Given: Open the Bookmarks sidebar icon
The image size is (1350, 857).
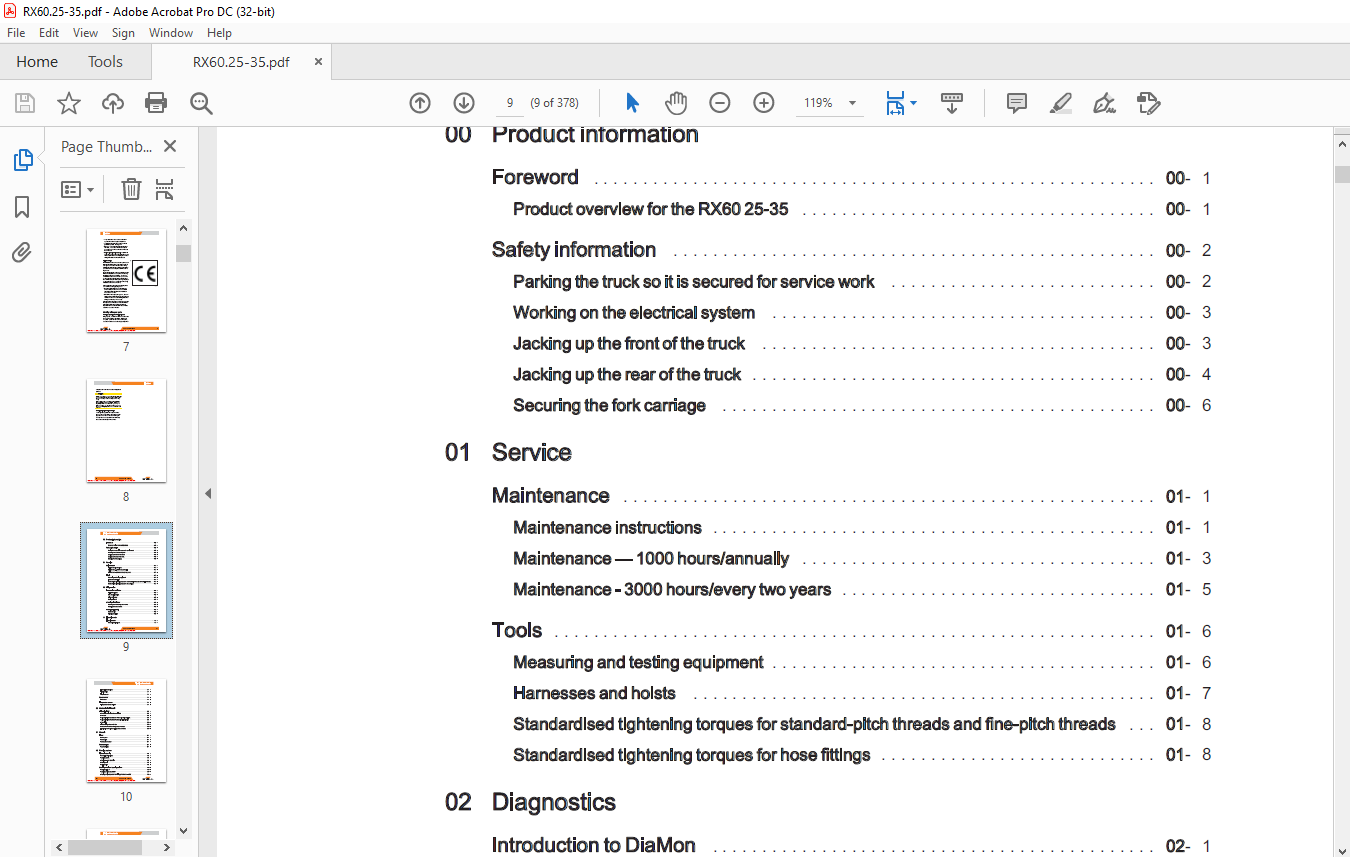Looking at the screenshot, I should tap(22, 207).
